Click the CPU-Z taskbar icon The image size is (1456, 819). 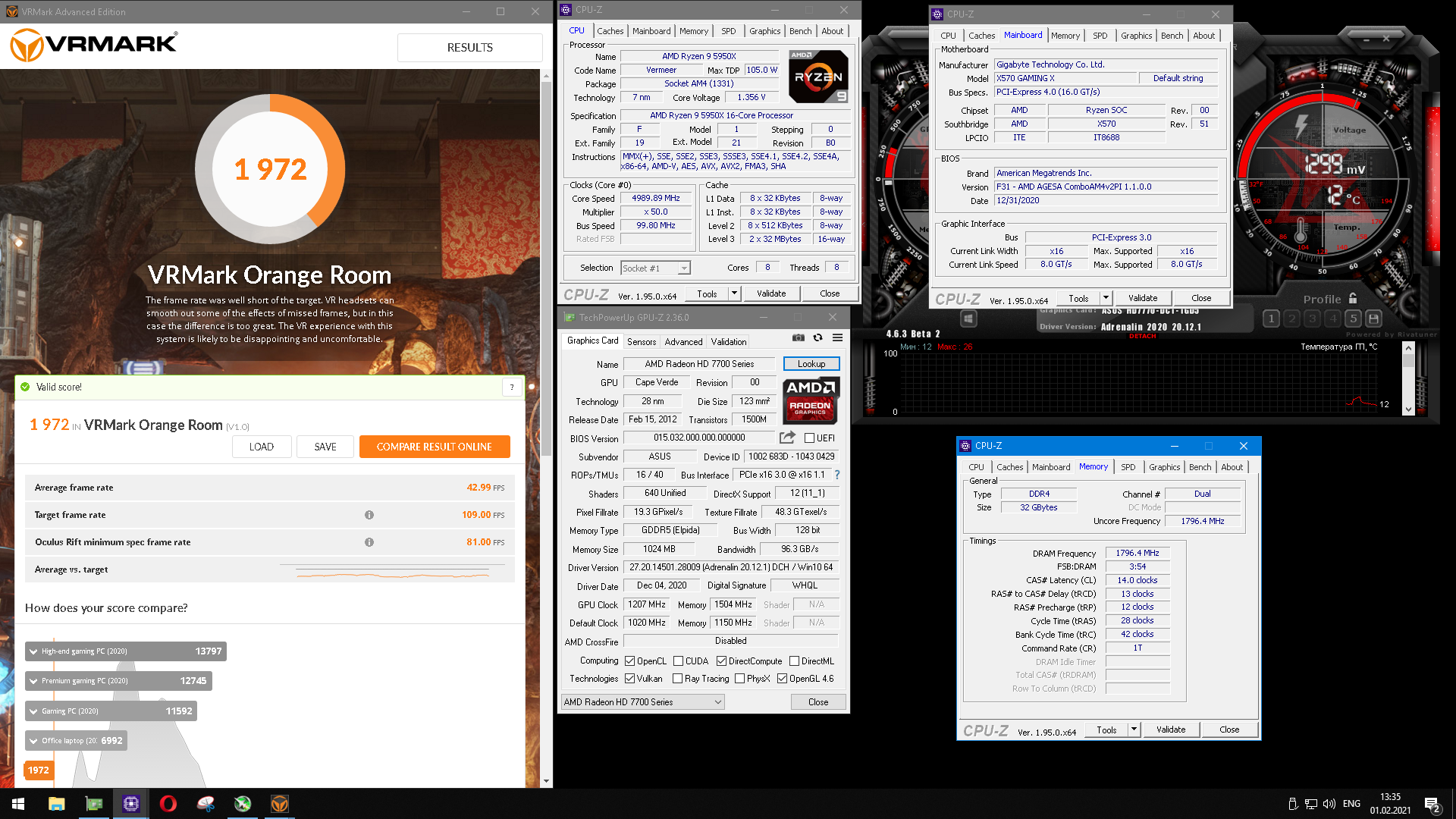(x=131, y=804)
